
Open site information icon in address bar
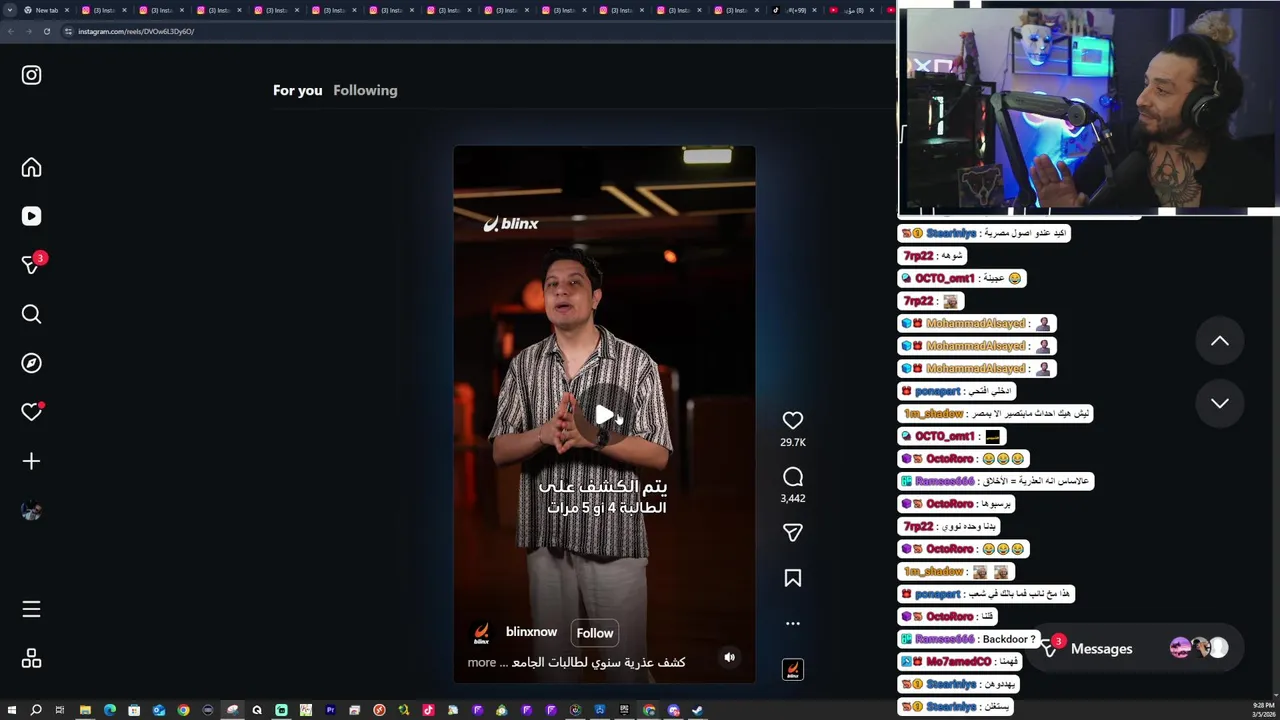68,31
